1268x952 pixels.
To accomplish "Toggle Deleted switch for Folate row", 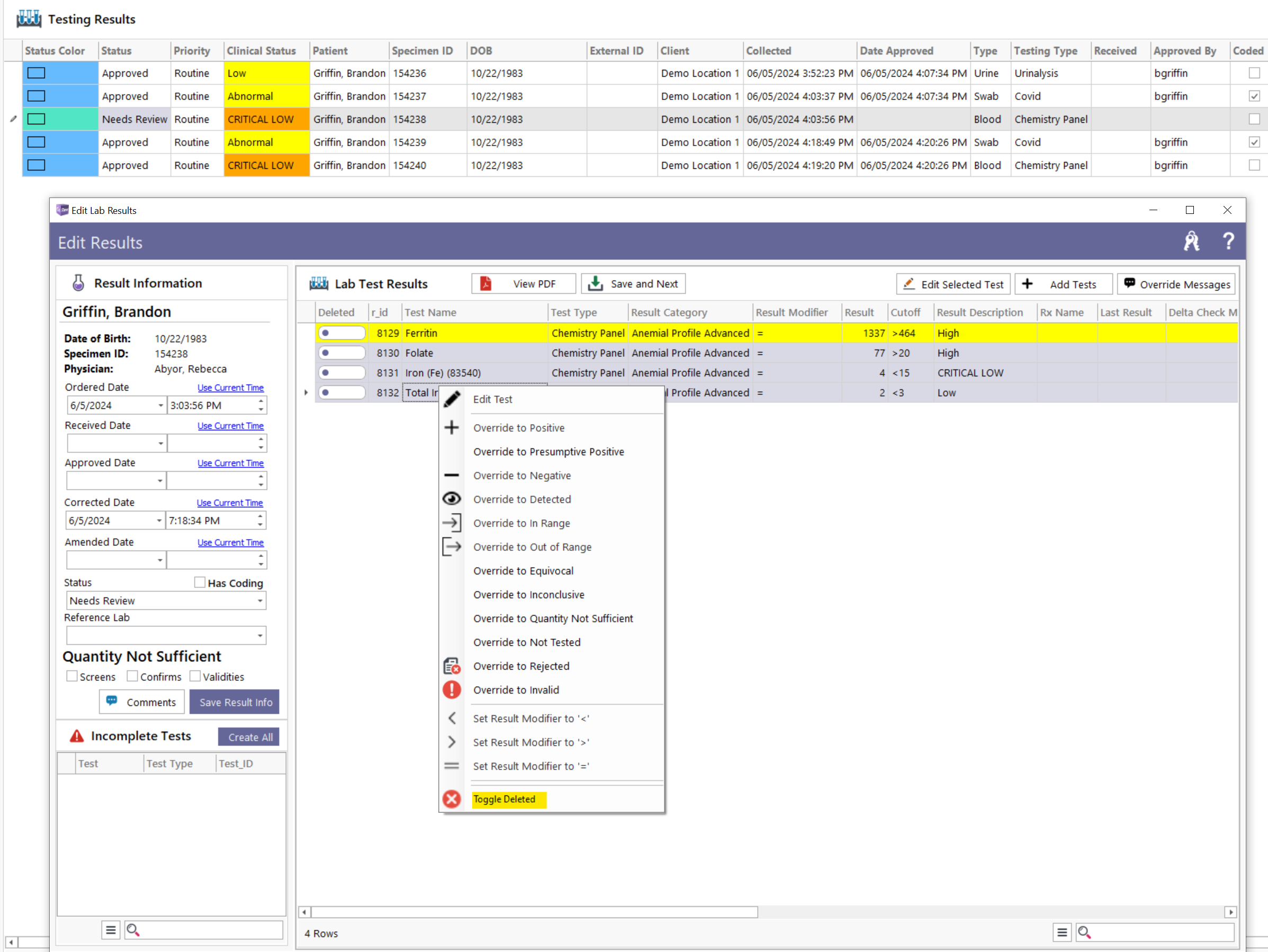I will [x=342, y=353].
